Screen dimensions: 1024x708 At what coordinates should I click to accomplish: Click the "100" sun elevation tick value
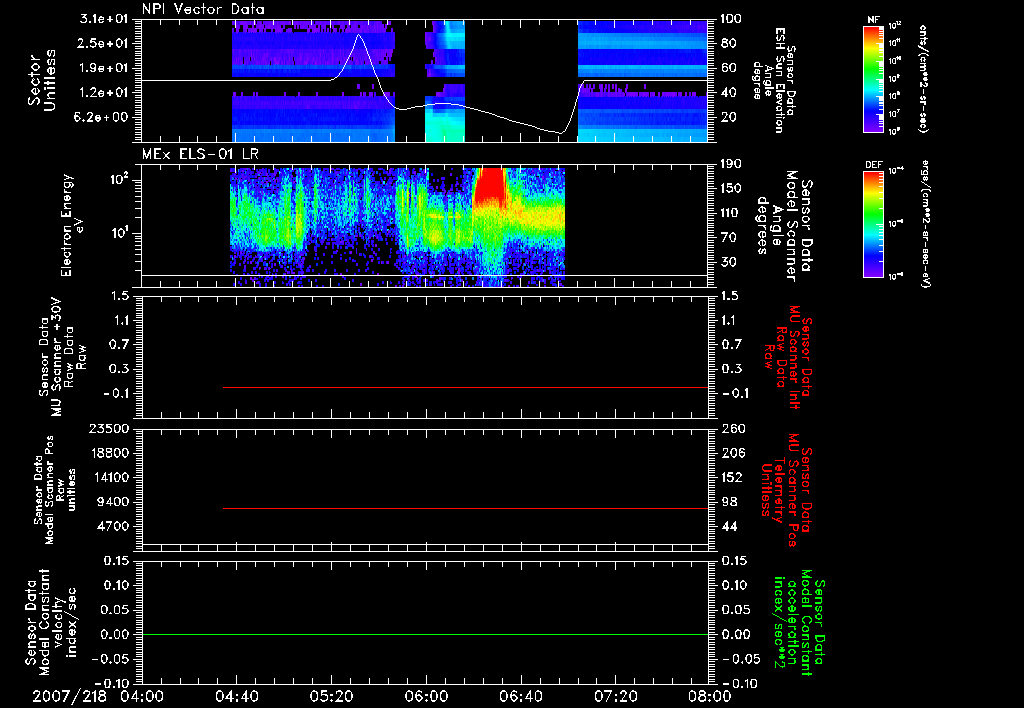731,19
